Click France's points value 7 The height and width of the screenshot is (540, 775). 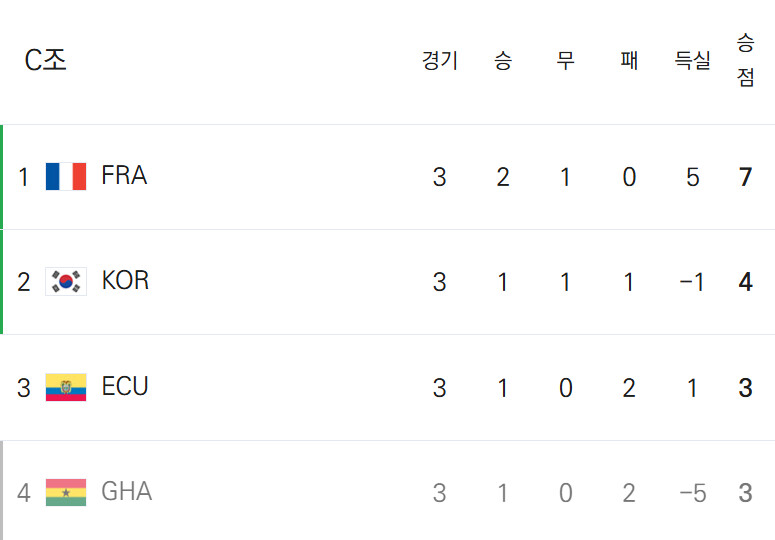coord(745,177)
